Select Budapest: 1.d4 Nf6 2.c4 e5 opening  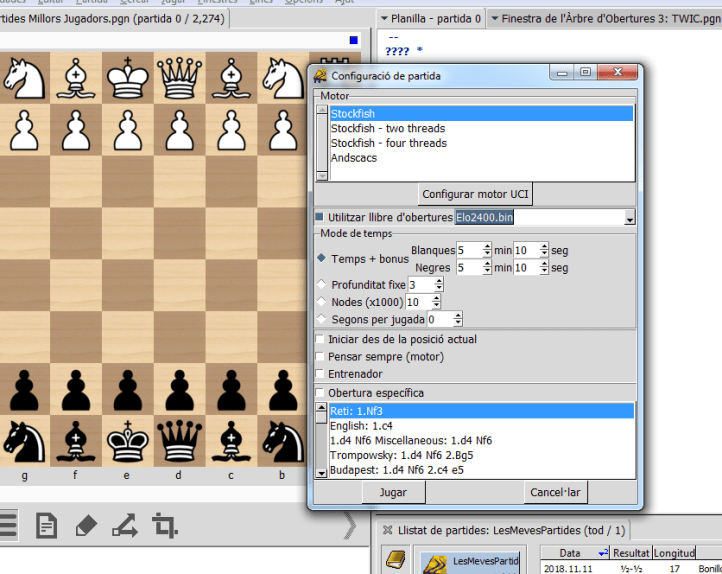(482, 470)
